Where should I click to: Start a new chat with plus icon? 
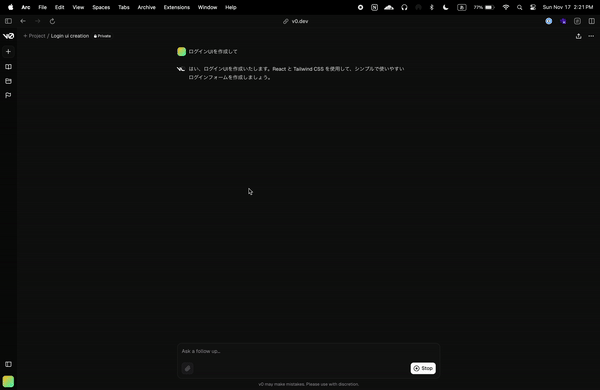[x=8, y=51]
